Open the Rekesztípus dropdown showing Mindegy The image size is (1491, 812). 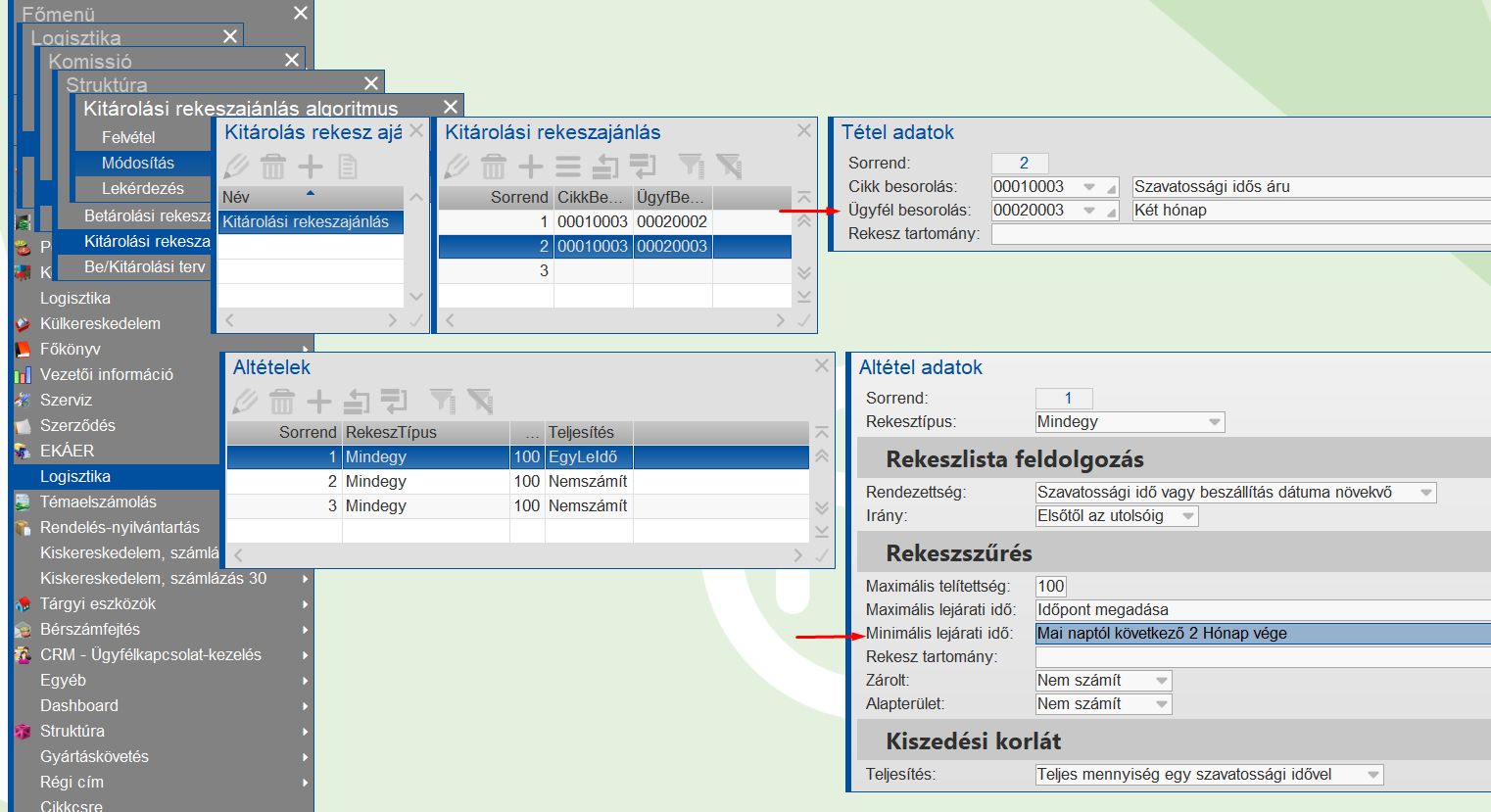[1215, 422]
